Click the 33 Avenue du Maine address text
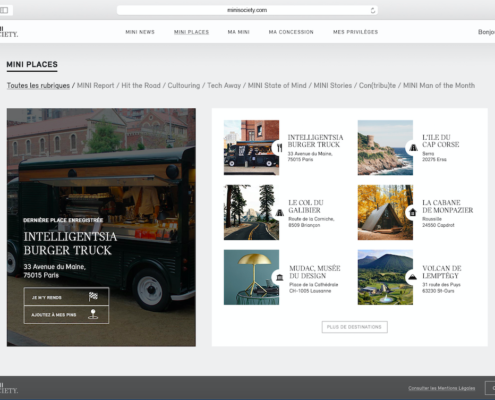Image resolution: width=495 pixels, height=400 pixels. (x=55, y=271)
